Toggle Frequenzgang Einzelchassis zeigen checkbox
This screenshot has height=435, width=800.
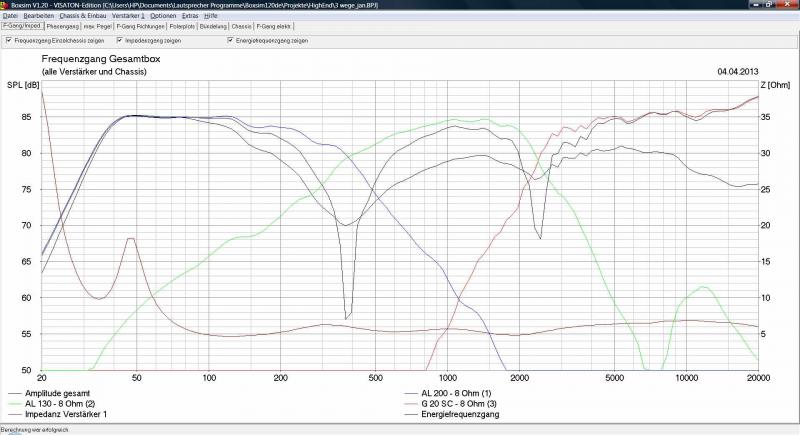pyautogui.click(x=9, y=42)
